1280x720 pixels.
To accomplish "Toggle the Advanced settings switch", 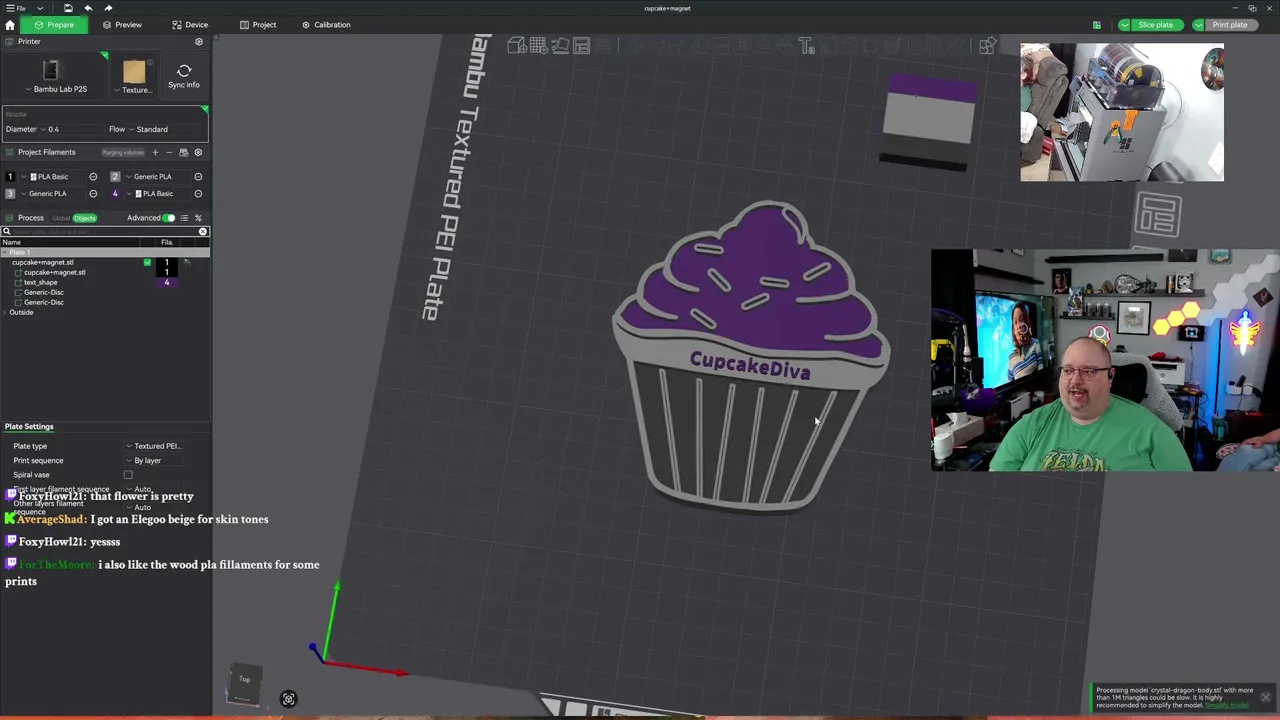I will [169, 218].
